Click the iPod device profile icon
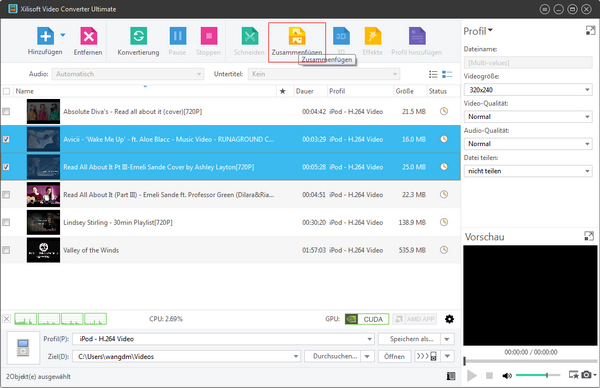Screen dimensions: 600x388 23,348
